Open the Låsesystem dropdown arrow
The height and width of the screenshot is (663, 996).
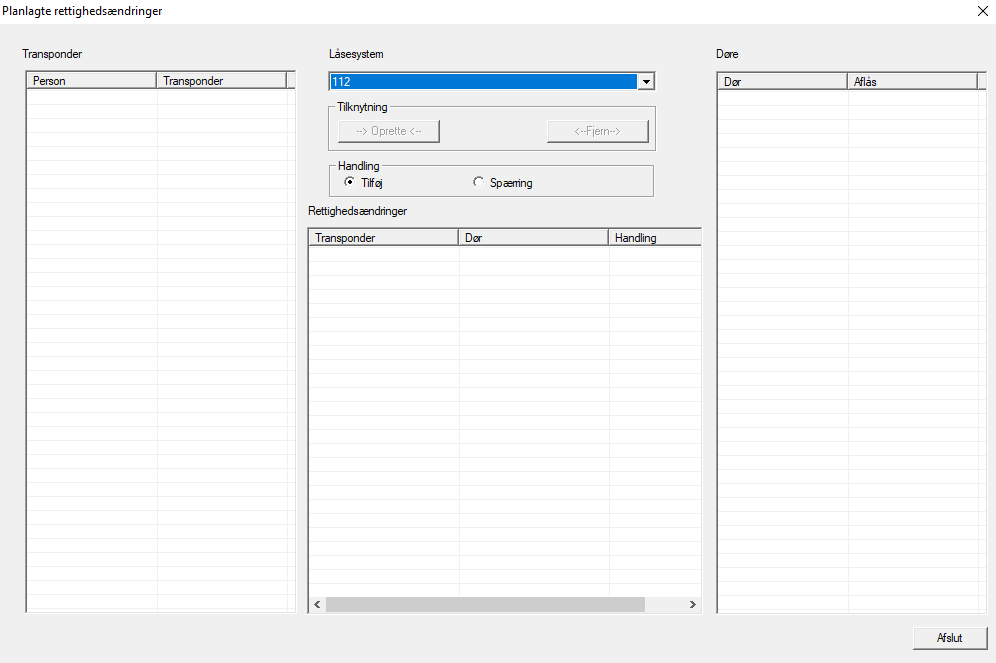click(x=646, y=82)
